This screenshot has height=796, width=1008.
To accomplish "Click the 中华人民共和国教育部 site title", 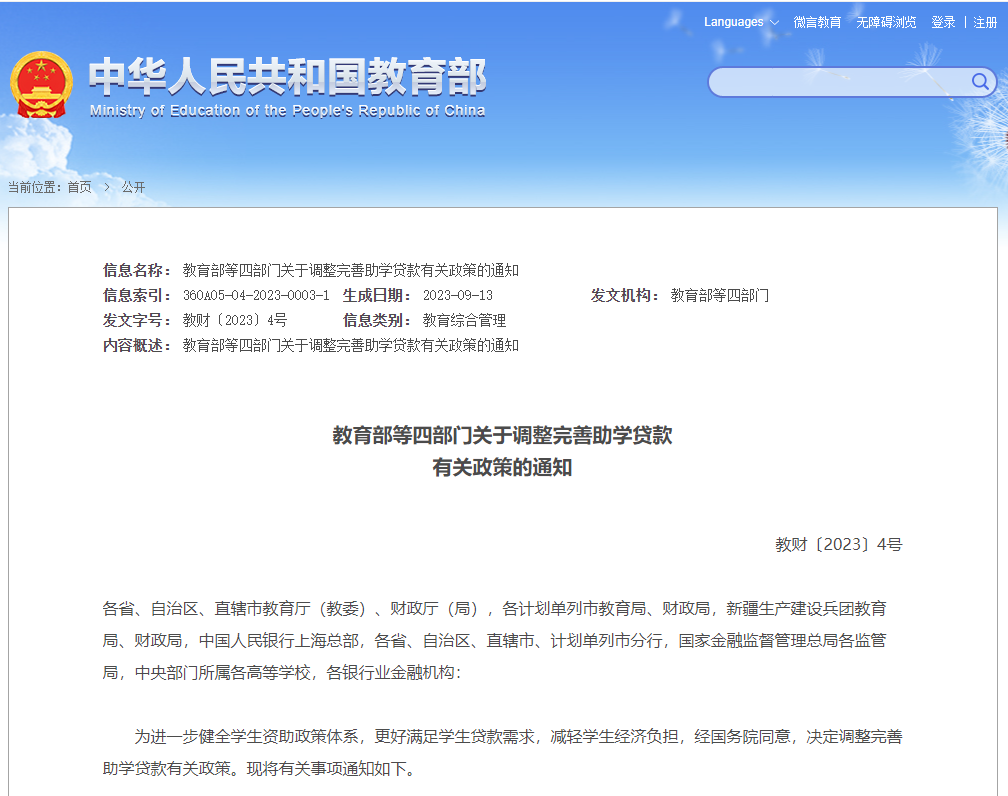I will (287, 76).
